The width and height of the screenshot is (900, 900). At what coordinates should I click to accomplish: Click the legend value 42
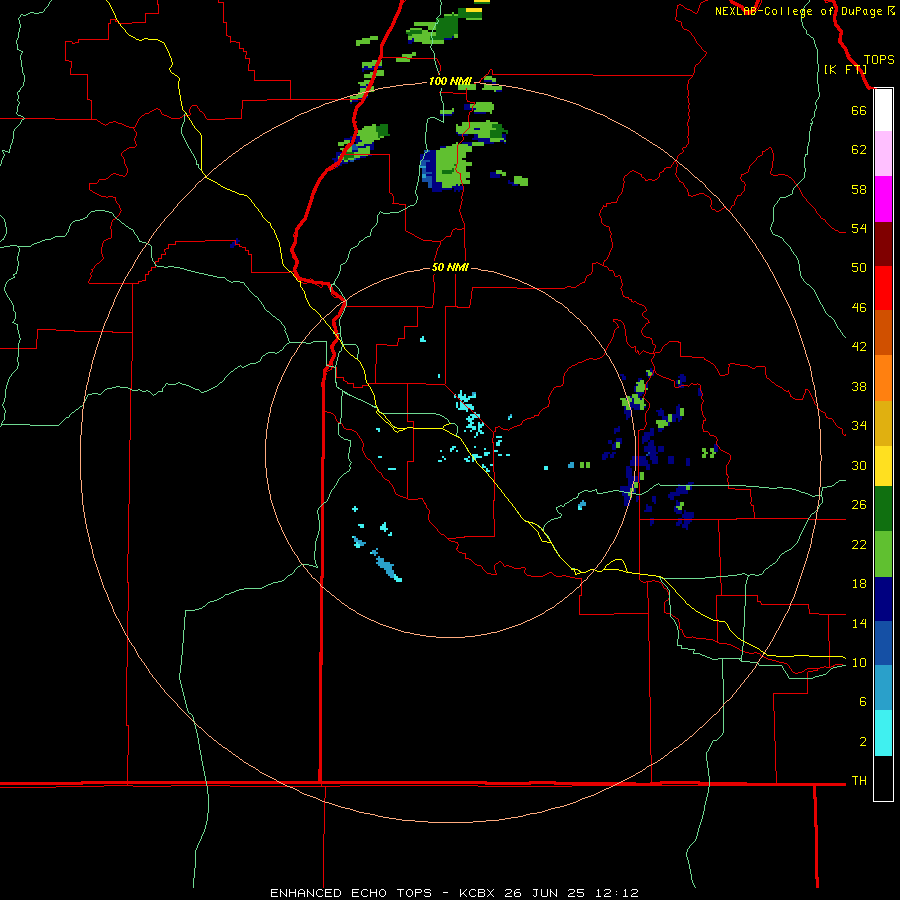point(859,346)
